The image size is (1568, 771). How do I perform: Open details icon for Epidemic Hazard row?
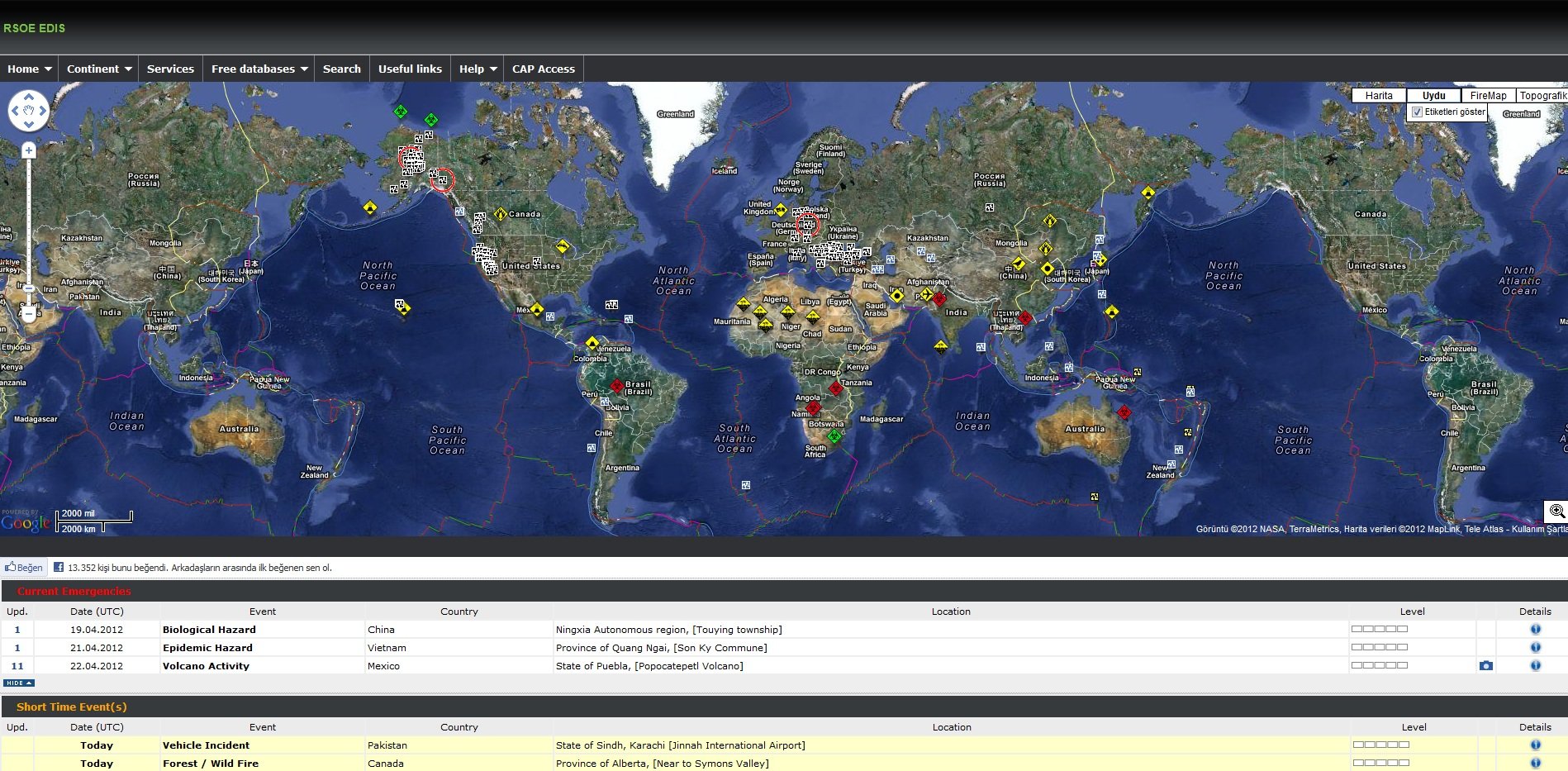point(1535,647)
